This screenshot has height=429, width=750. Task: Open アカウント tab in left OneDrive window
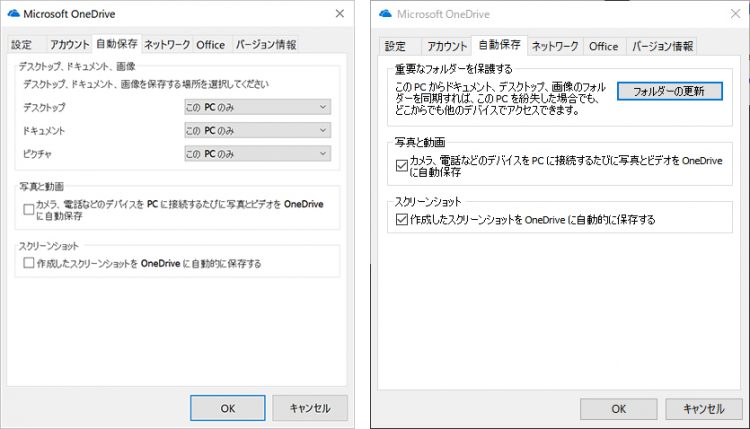(70, 44)
